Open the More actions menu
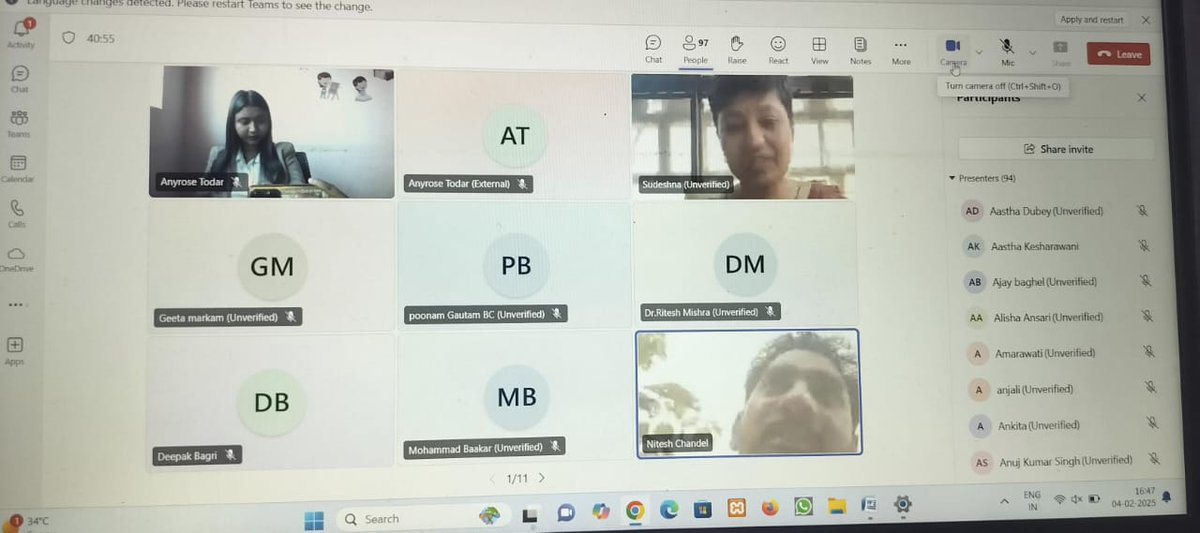The height and width of the screenshot is (533, 1200). (901, 50)
